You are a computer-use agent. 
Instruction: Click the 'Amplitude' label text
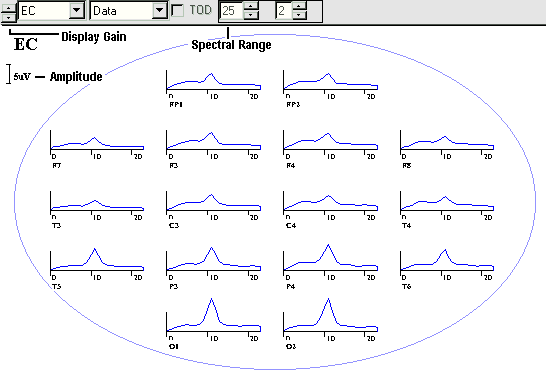pos(76,77)
